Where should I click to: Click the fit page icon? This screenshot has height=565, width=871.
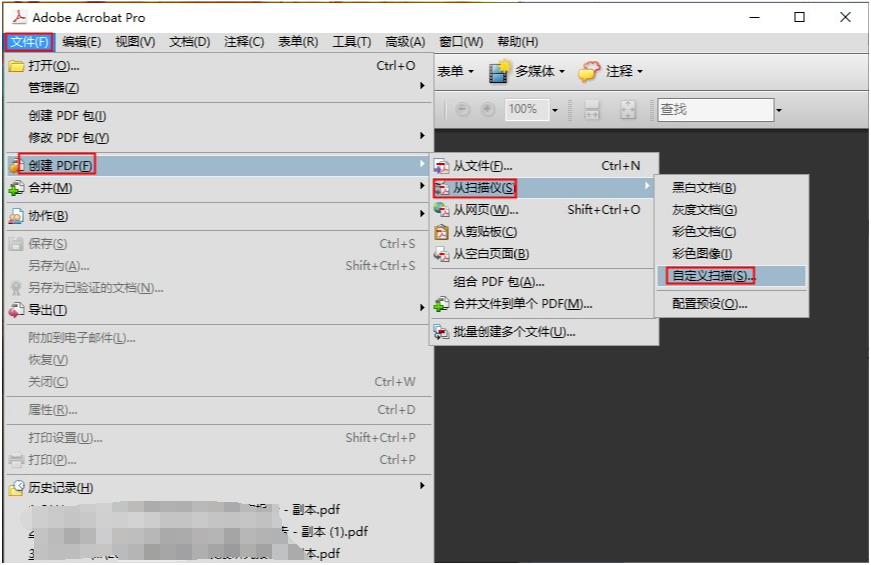(628, 109)
